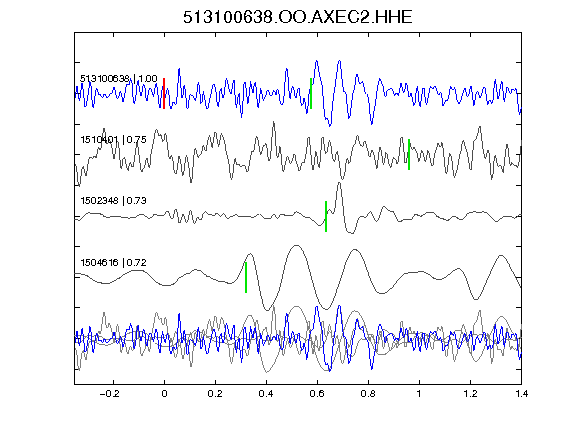Click x-axis tick label 0.6

pos(317,394)
